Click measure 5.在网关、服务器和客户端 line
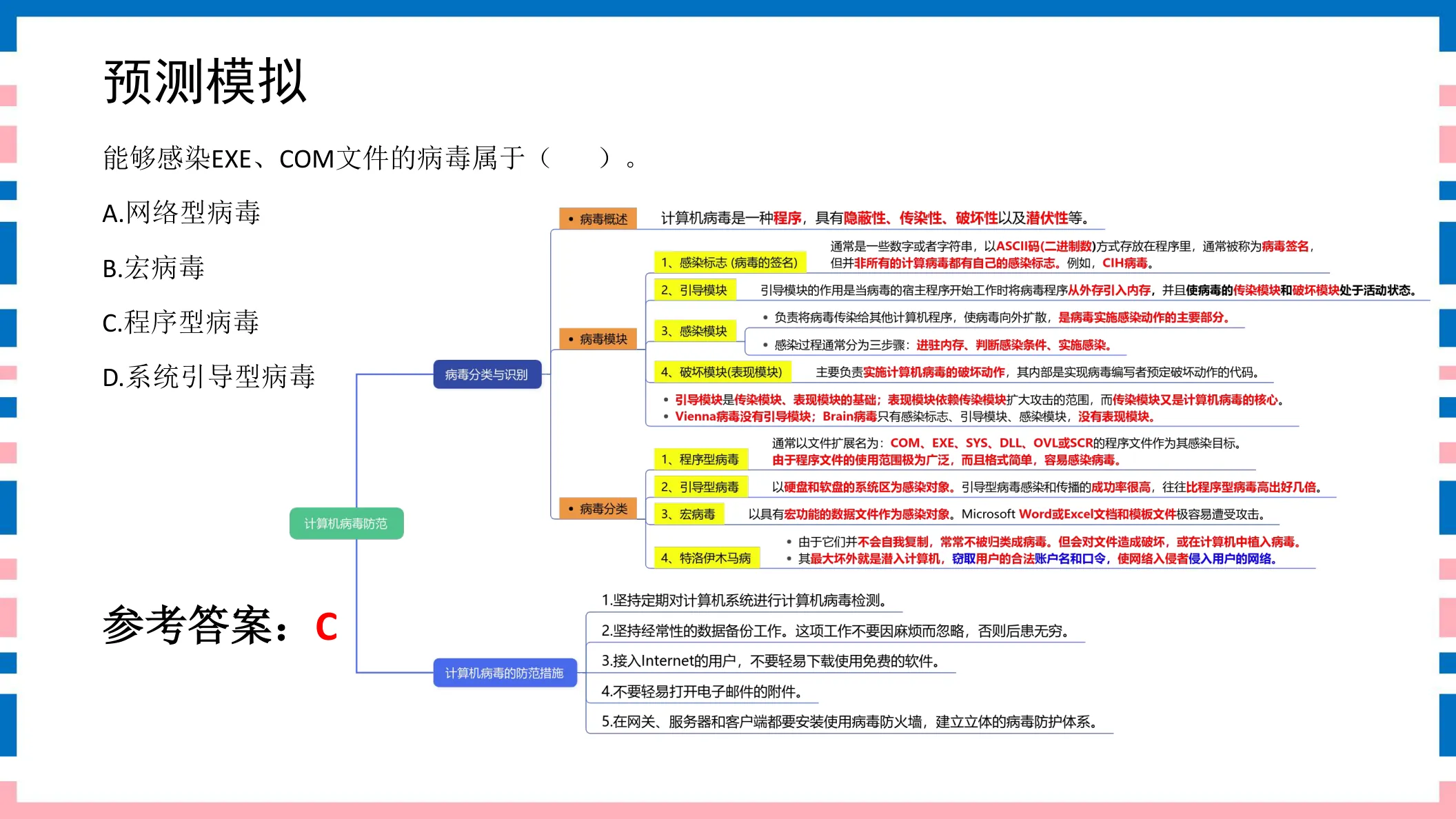The height and width of the screenshot is (819, 1456). tap(849, 722)
